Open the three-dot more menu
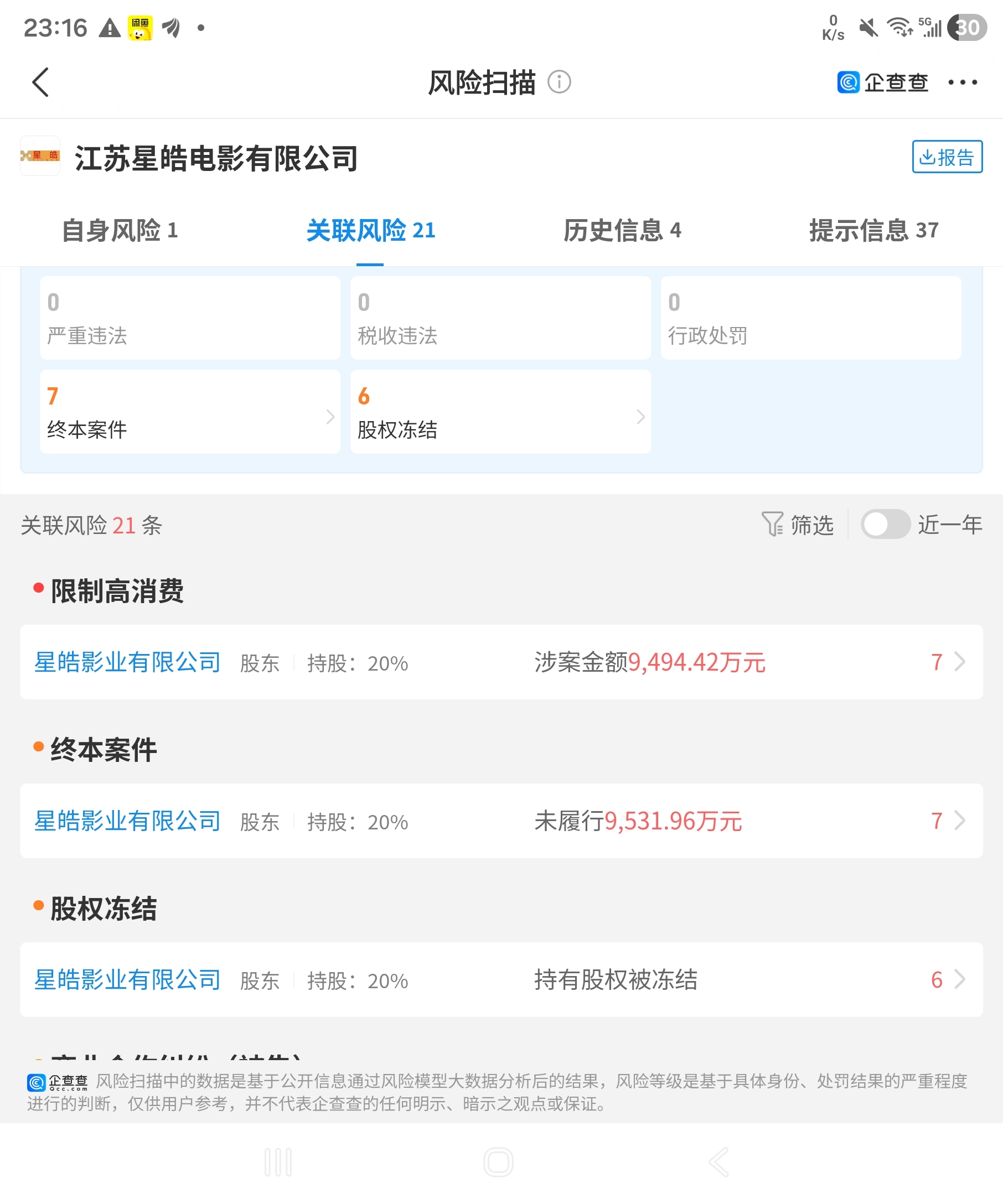Screen dimensions: 1003x1204 [x=962, y=82]
